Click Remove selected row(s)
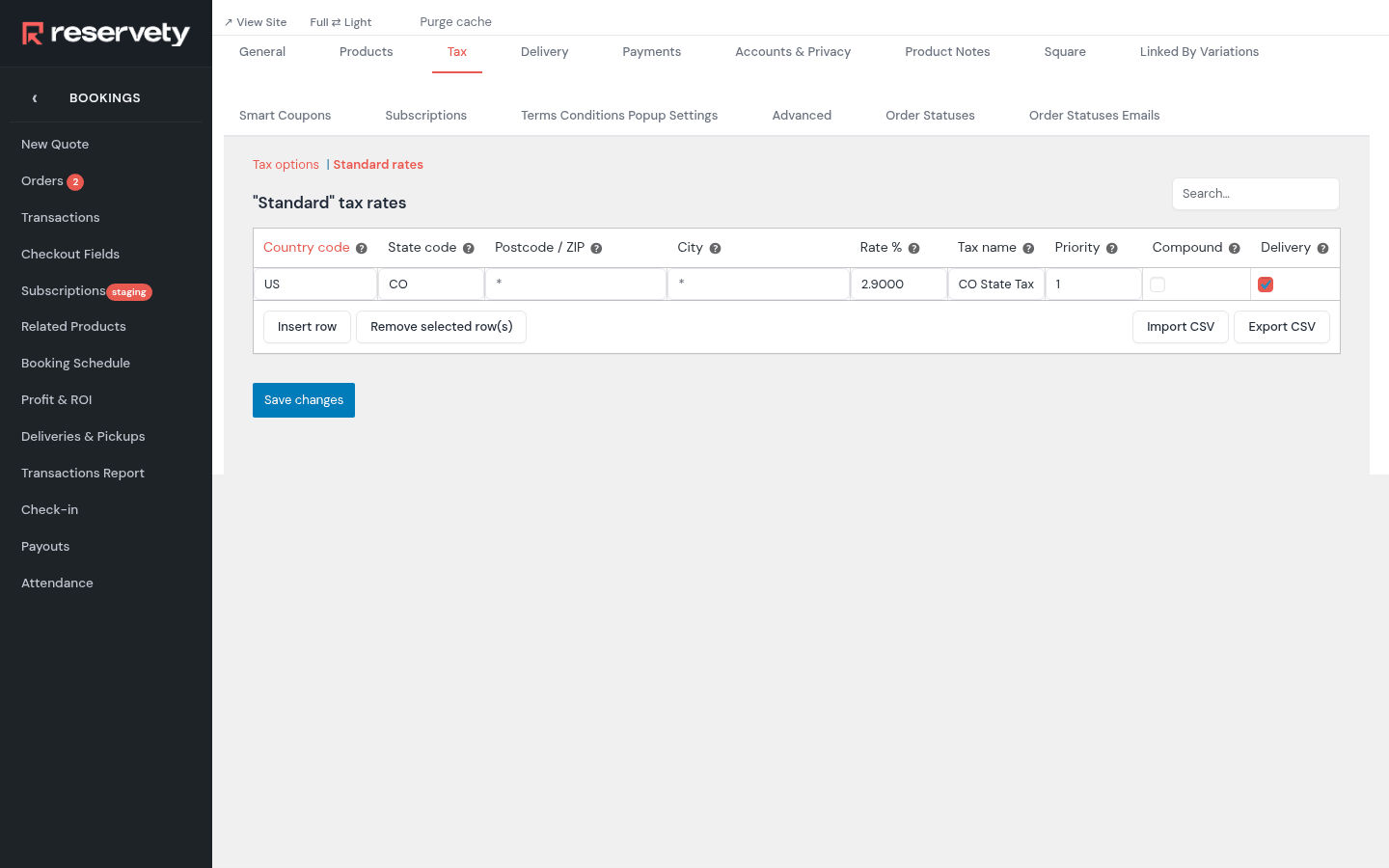The image size is (1389, 868). pos(442,327)
